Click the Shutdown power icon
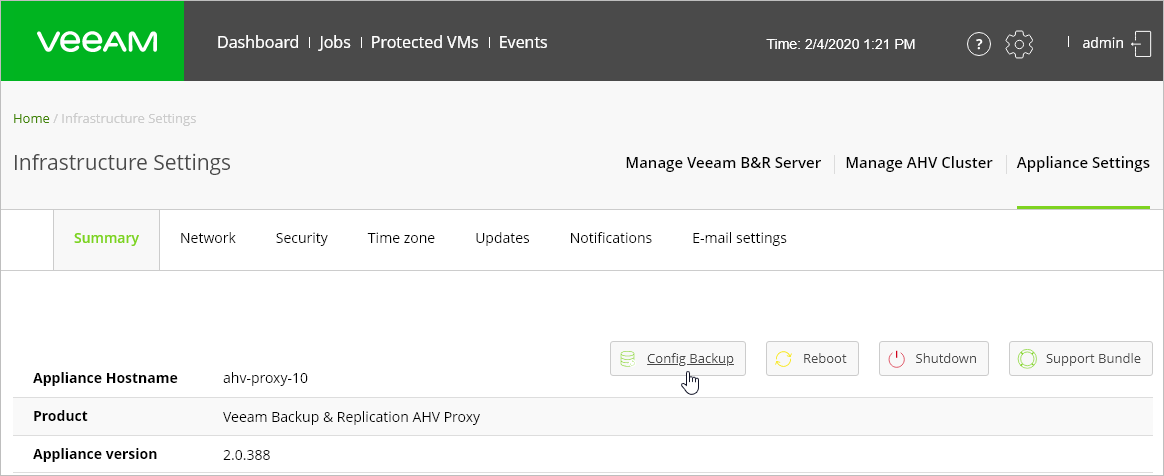 pyautogui.click(x=897, y=359)
